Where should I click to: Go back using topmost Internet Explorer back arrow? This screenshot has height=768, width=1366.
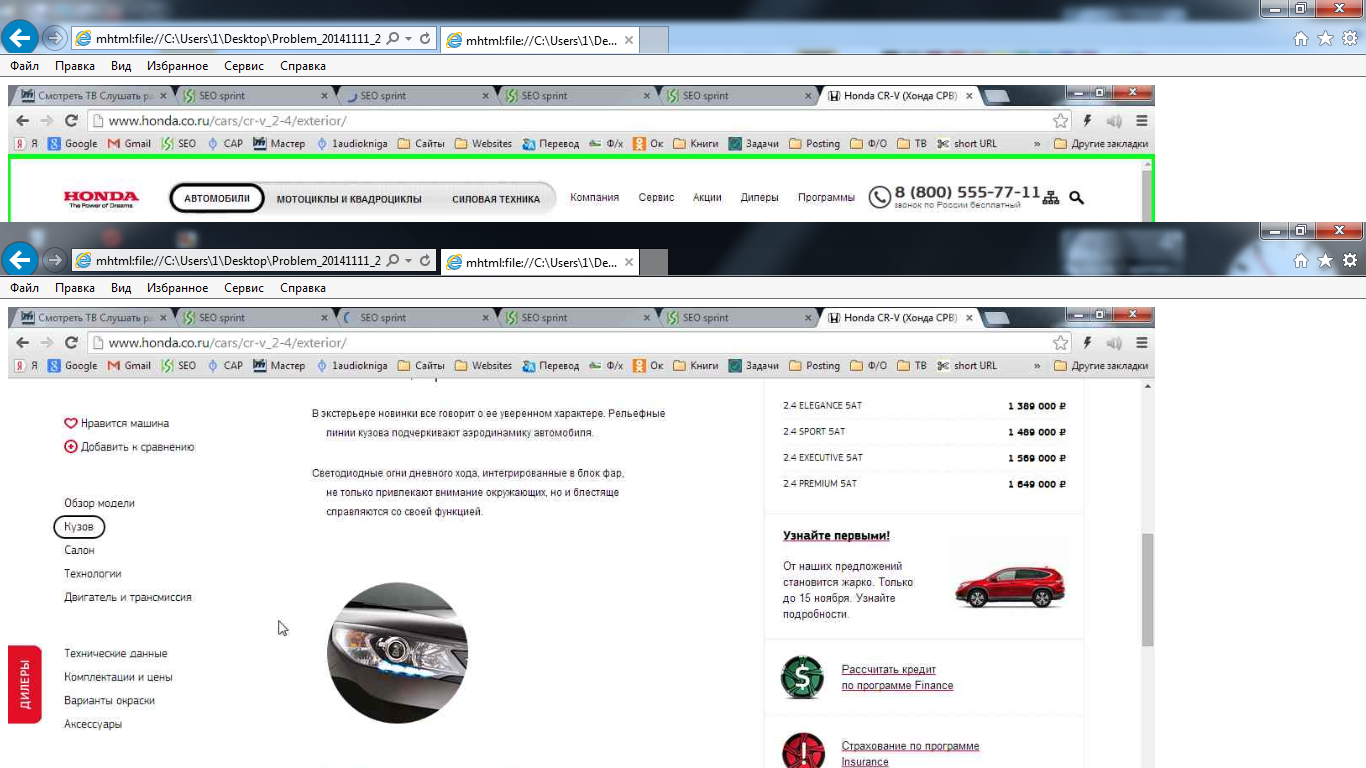click(20, 38)
